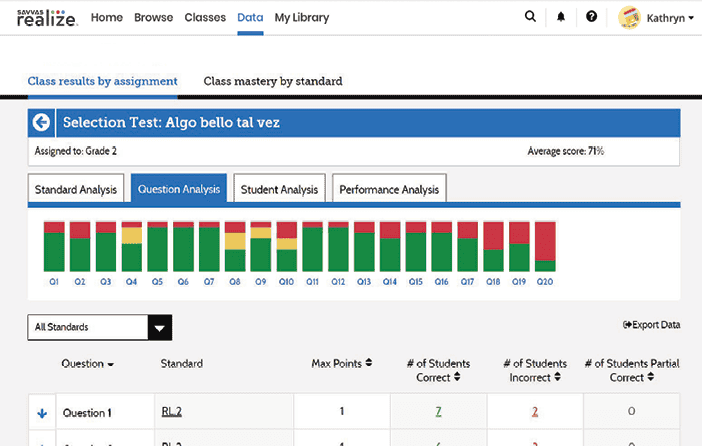Open the Standard Analysis tab

[76, 189]
